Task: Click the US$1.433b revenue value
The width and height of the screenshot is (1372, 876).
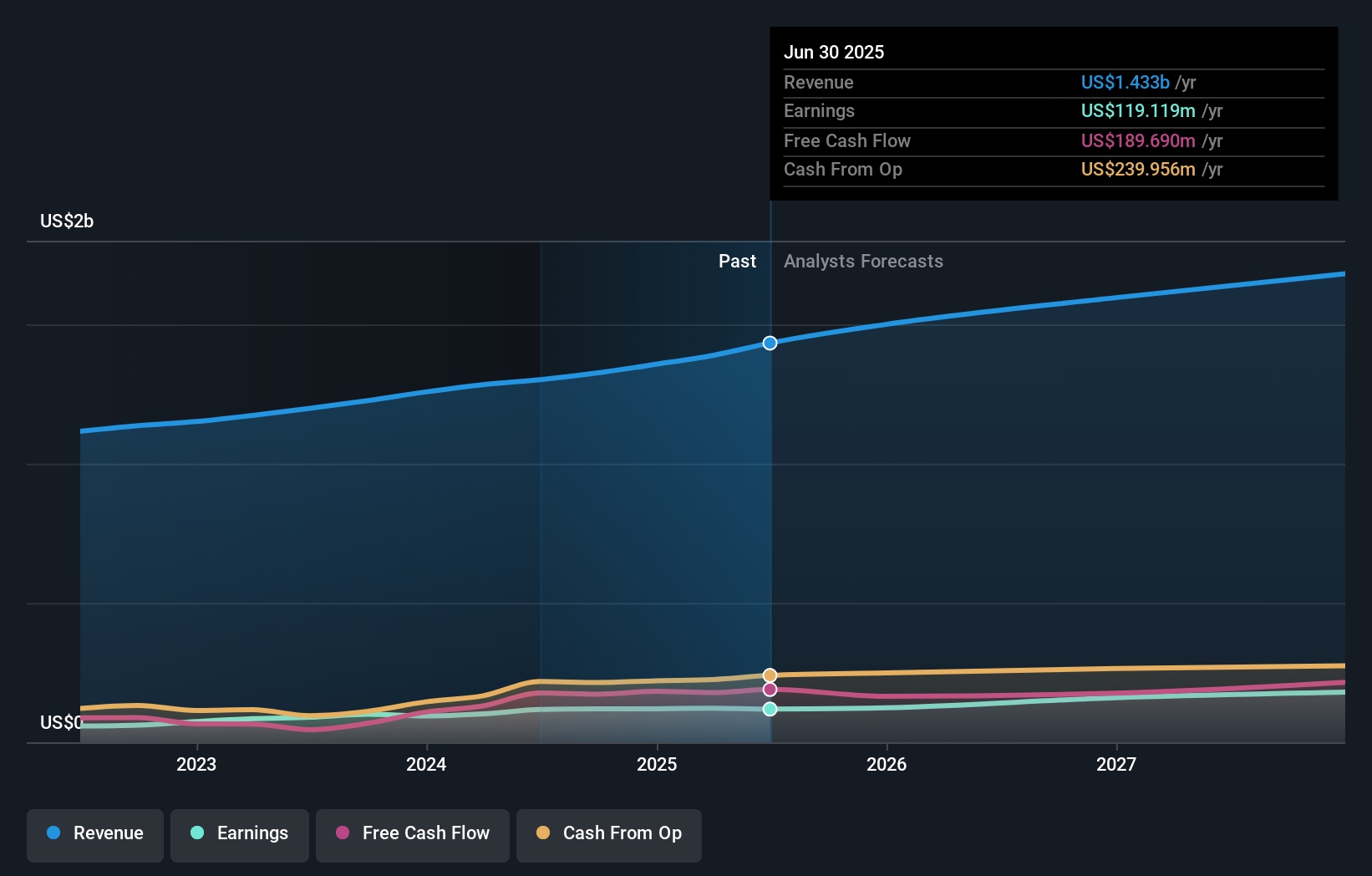Action: tap(1125, 82)
